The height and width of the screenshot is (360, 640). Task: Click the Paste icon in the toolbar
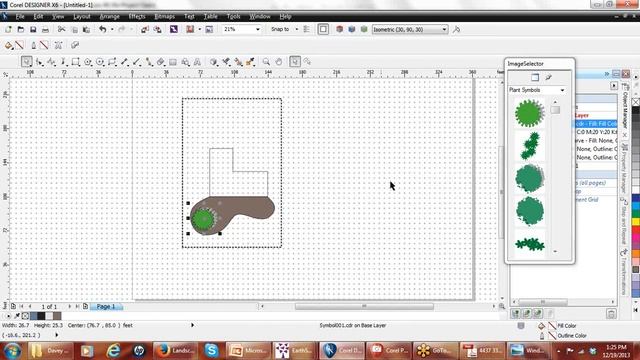pos(87,29)
